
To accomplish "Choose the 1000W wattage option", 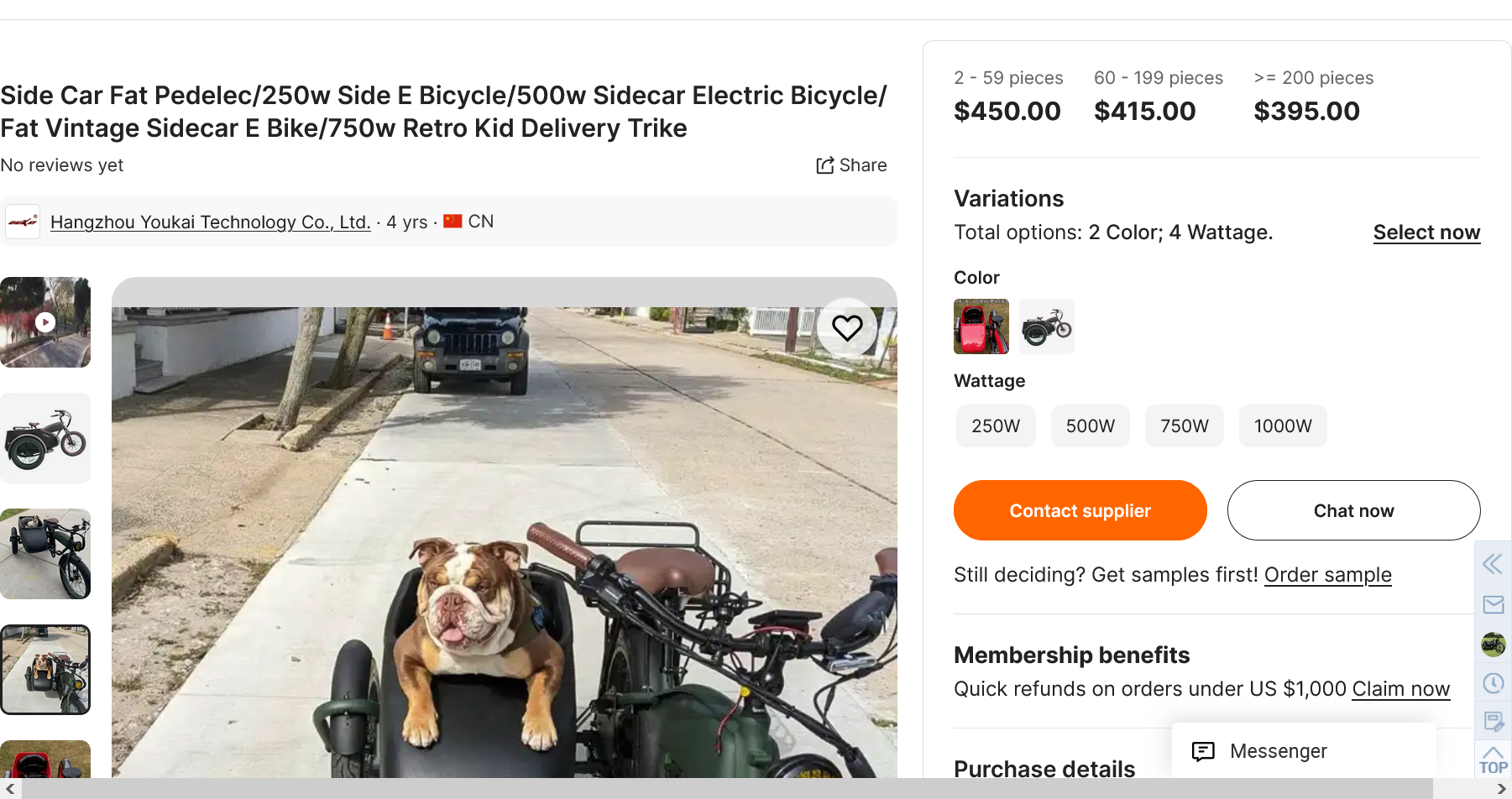I will coord(1282,426).
